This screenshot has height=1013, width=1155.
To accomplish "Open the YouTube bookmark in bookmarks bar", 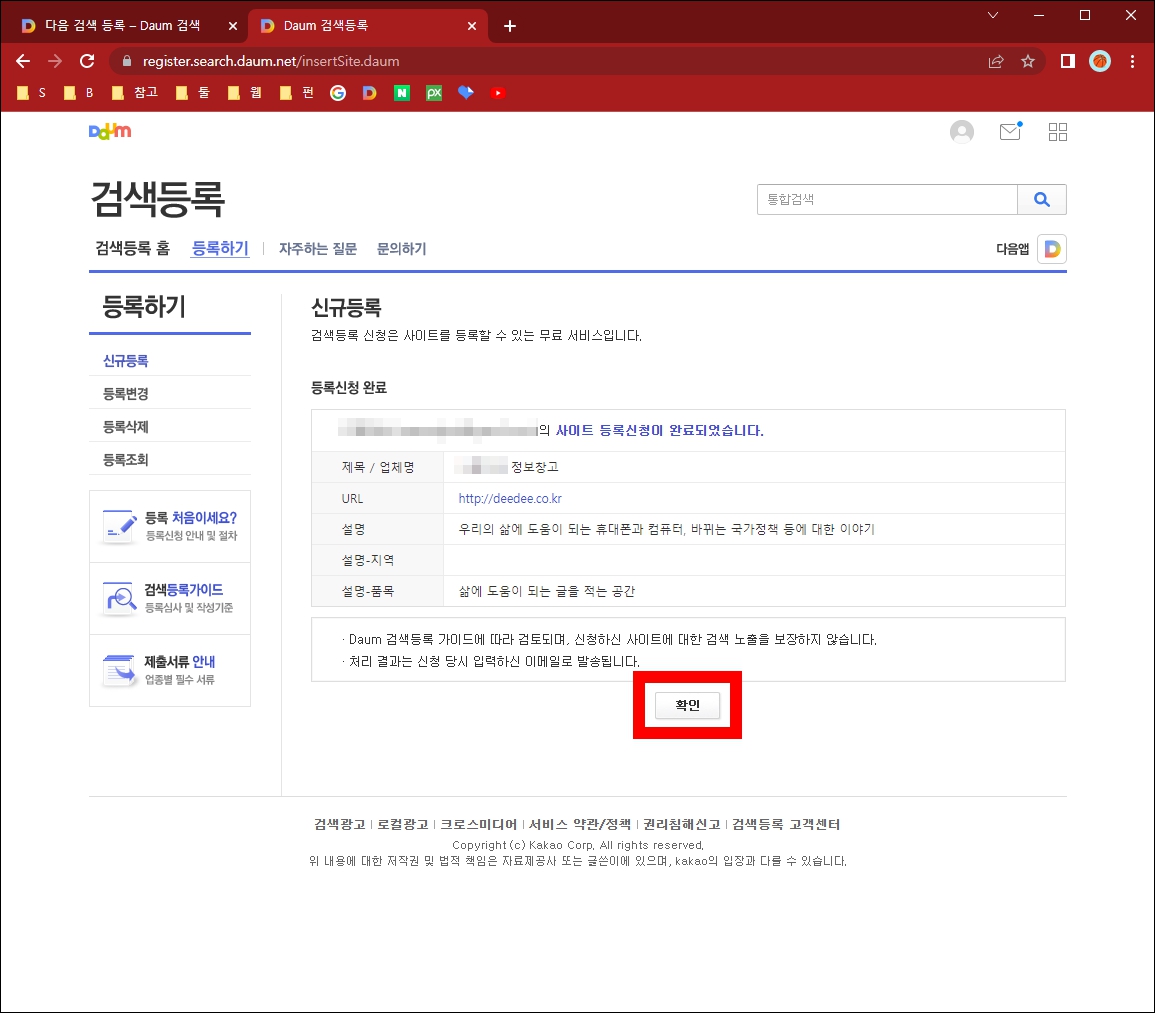I will 497,93.
